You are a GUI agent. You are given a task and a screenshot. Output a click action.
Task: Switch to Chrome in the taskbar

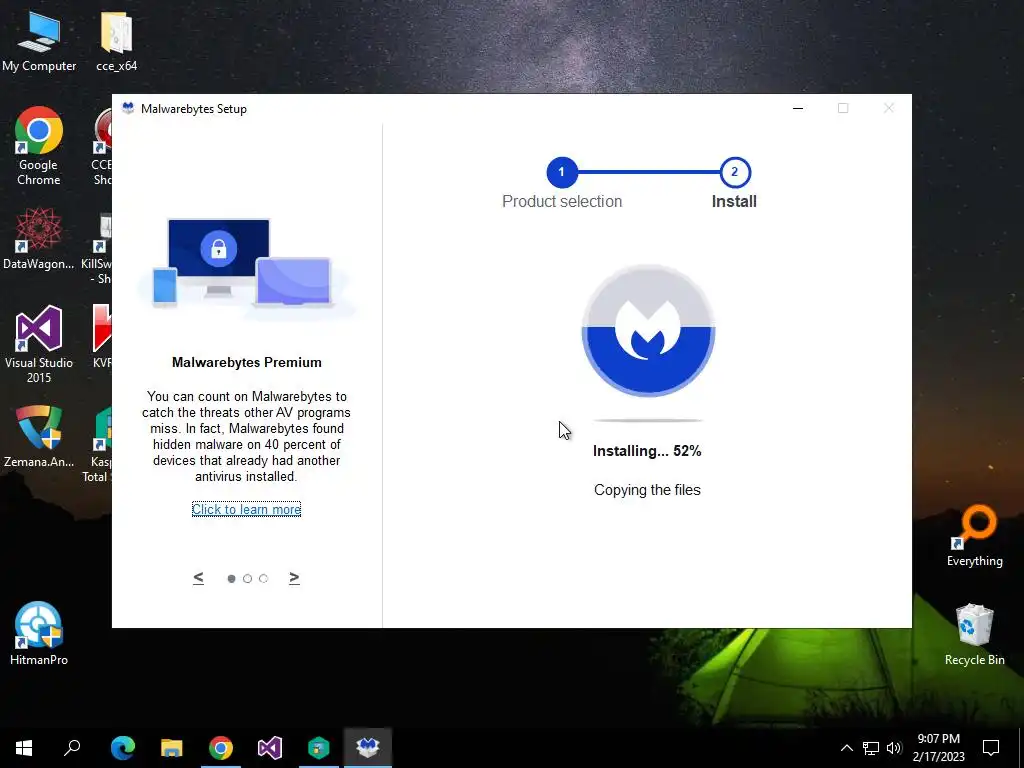221,748
